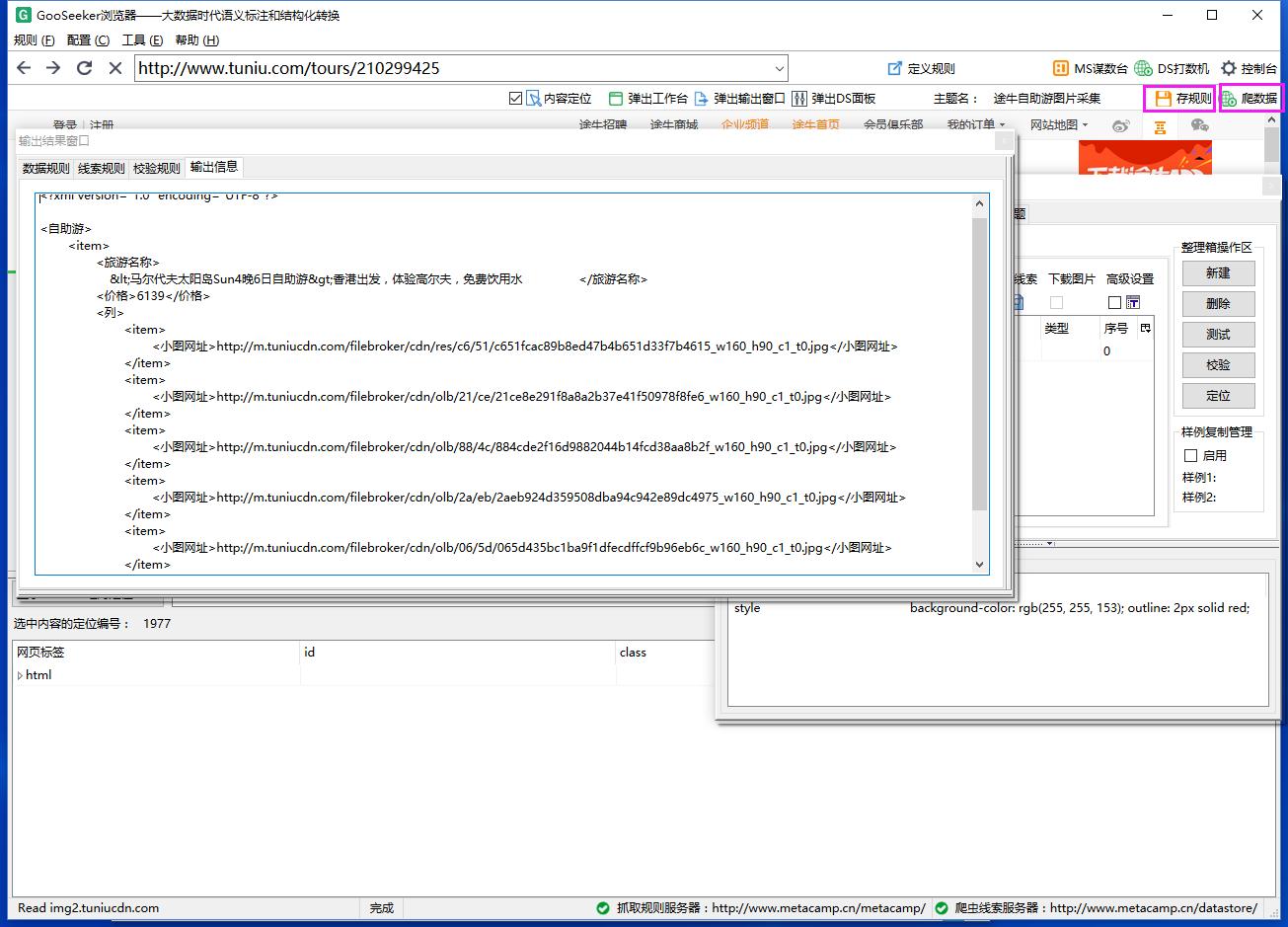This screenshot has width=1288, height=927.
Task: Click the 弹出DS面板 sliders icon
Action: pos(799,98)
